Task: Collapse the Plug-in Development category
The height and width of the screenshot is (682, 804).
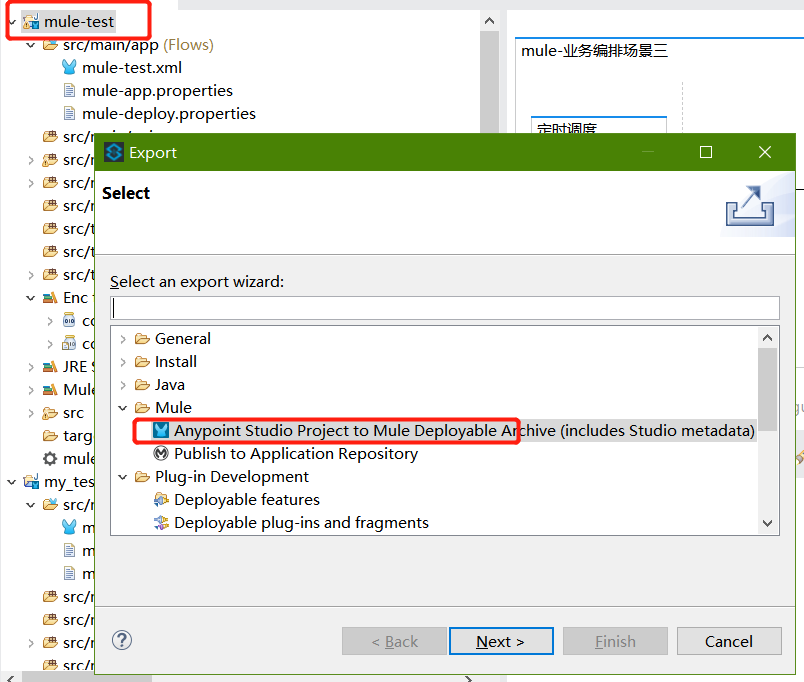Action: click(x=123, y=477)
